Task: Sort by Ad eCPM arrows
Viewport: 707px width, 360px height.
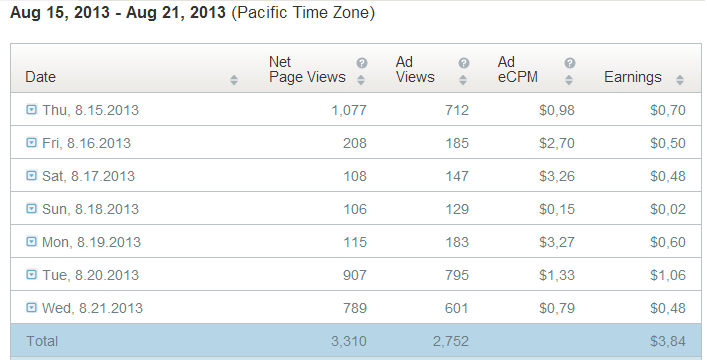Action: (x=569, y=80)
